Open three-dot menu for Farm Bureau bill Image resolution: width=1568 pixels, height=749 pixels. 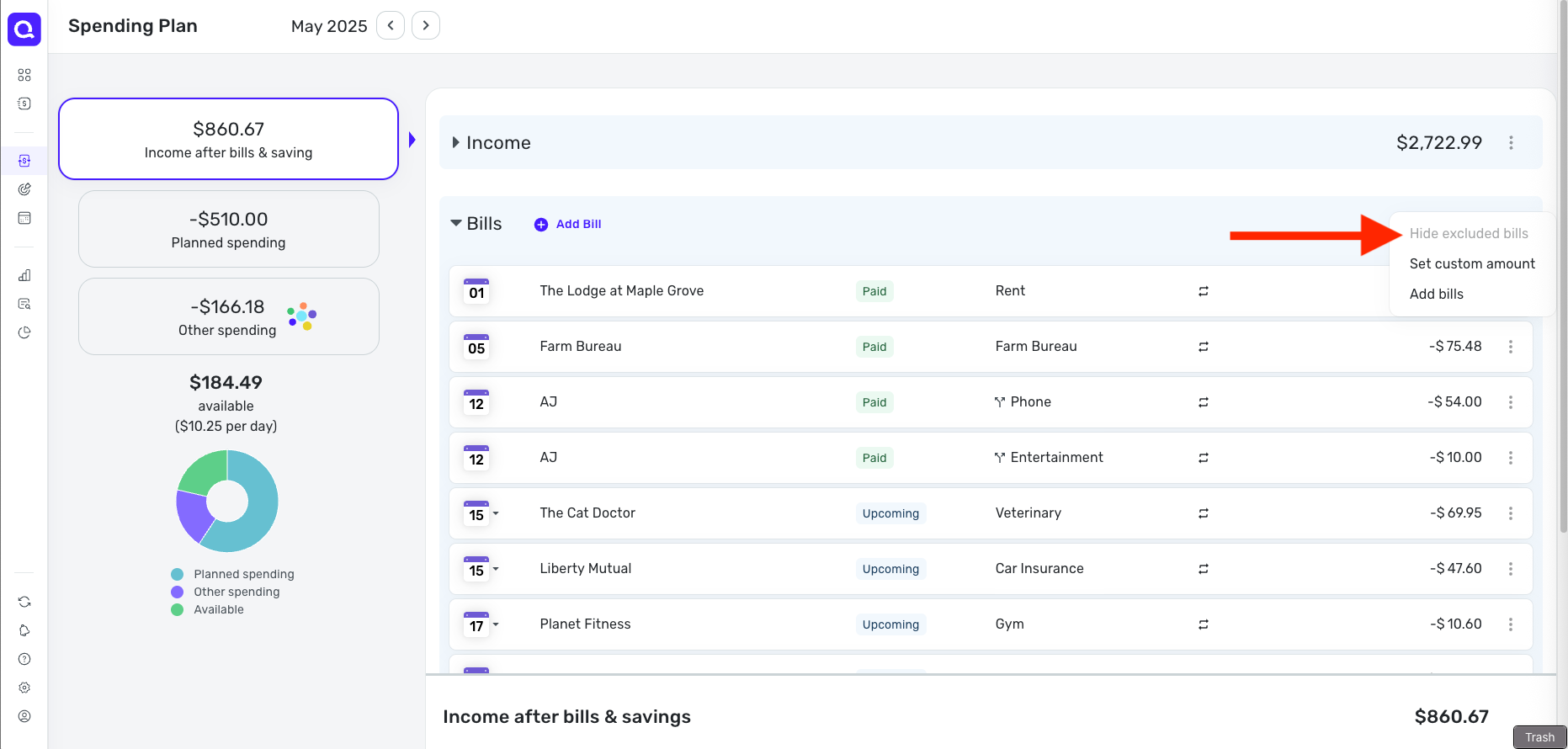pos(1511,347)
